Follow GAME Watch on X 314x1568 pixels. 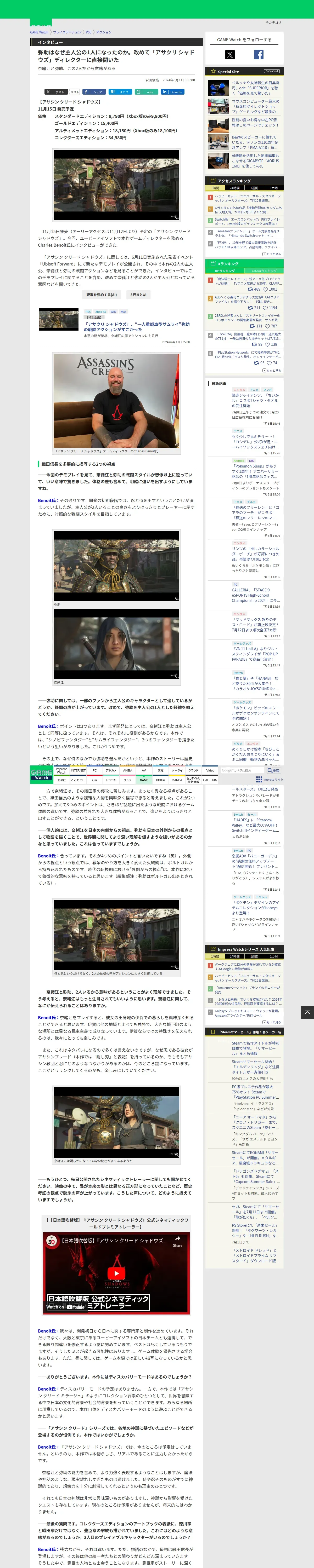click(x=230, y=55)
